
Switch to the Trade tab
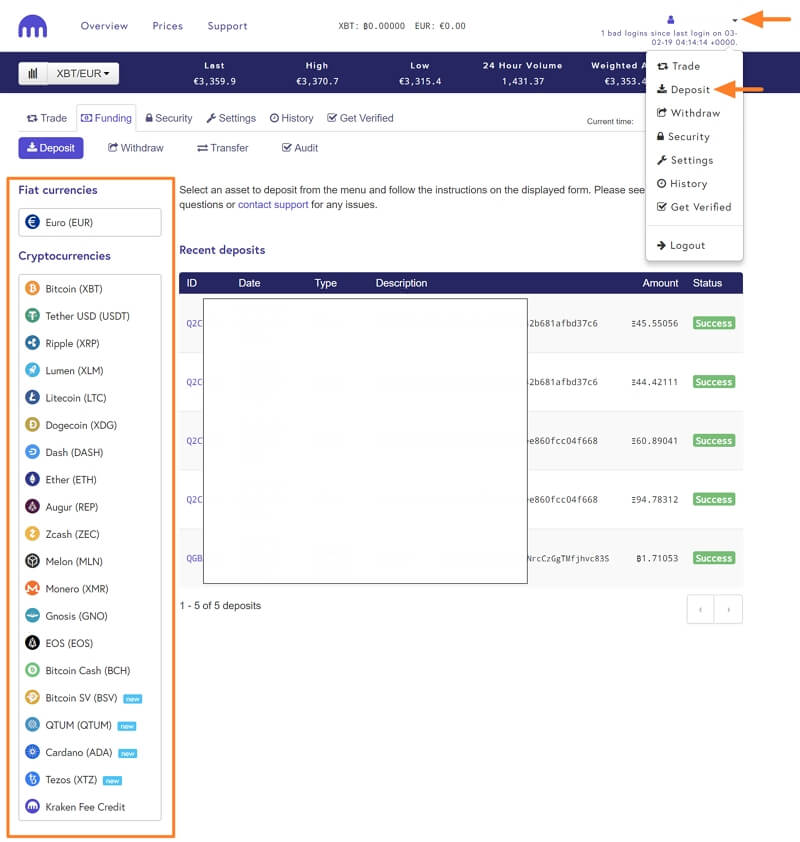47,118
